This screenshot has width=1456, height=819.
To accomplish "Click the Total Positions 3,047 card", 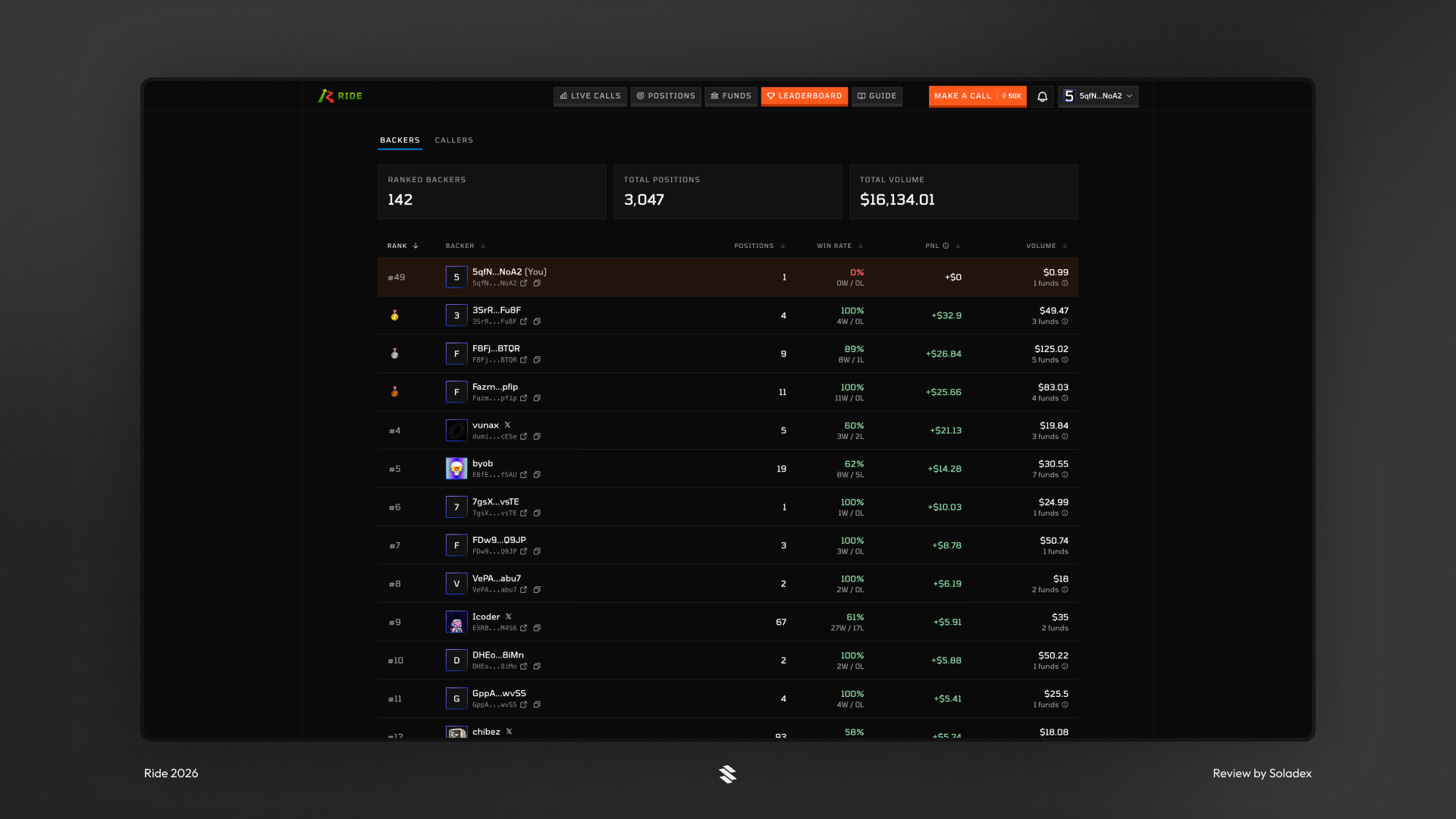I will (x=728, y=192).
